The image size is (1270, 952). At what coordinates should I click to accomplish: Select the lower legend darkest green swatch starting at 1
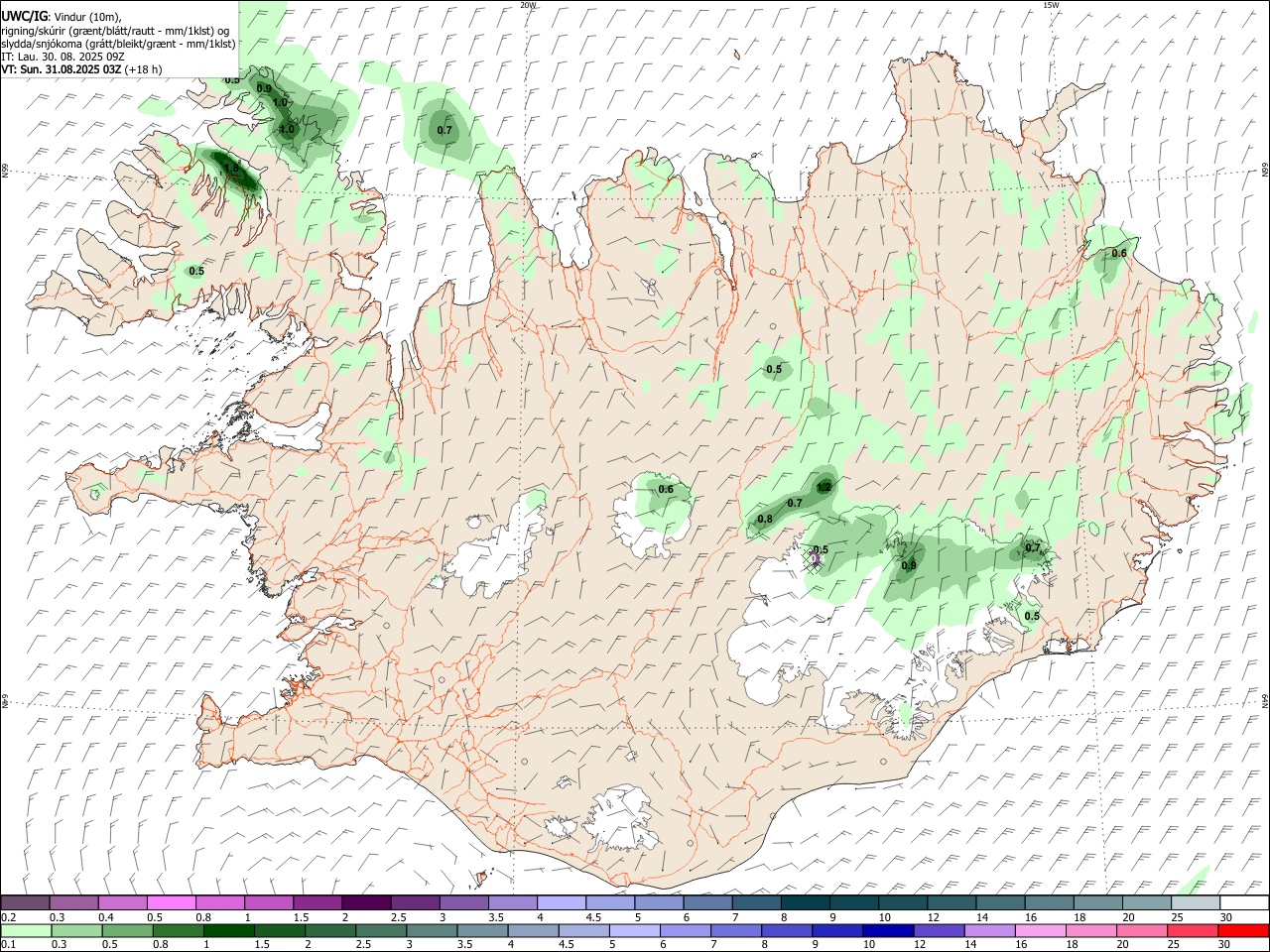(228, 930)
